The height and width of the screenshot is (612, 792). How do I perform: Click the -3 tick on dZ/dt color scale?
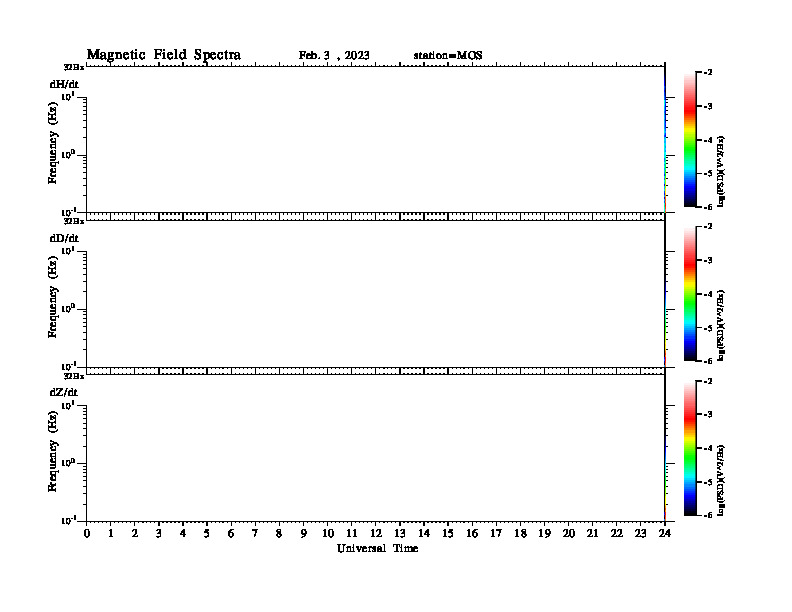point(708,415)
